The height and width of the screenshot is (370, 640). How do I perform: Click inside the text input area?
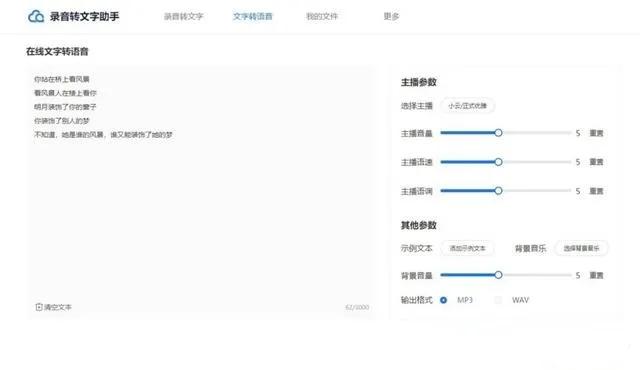pos(201,192)
